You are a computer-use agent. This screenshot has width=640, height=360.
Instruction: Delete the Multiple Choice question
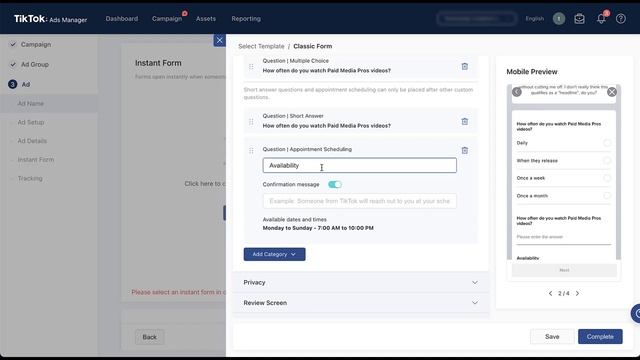coord(464,67)
